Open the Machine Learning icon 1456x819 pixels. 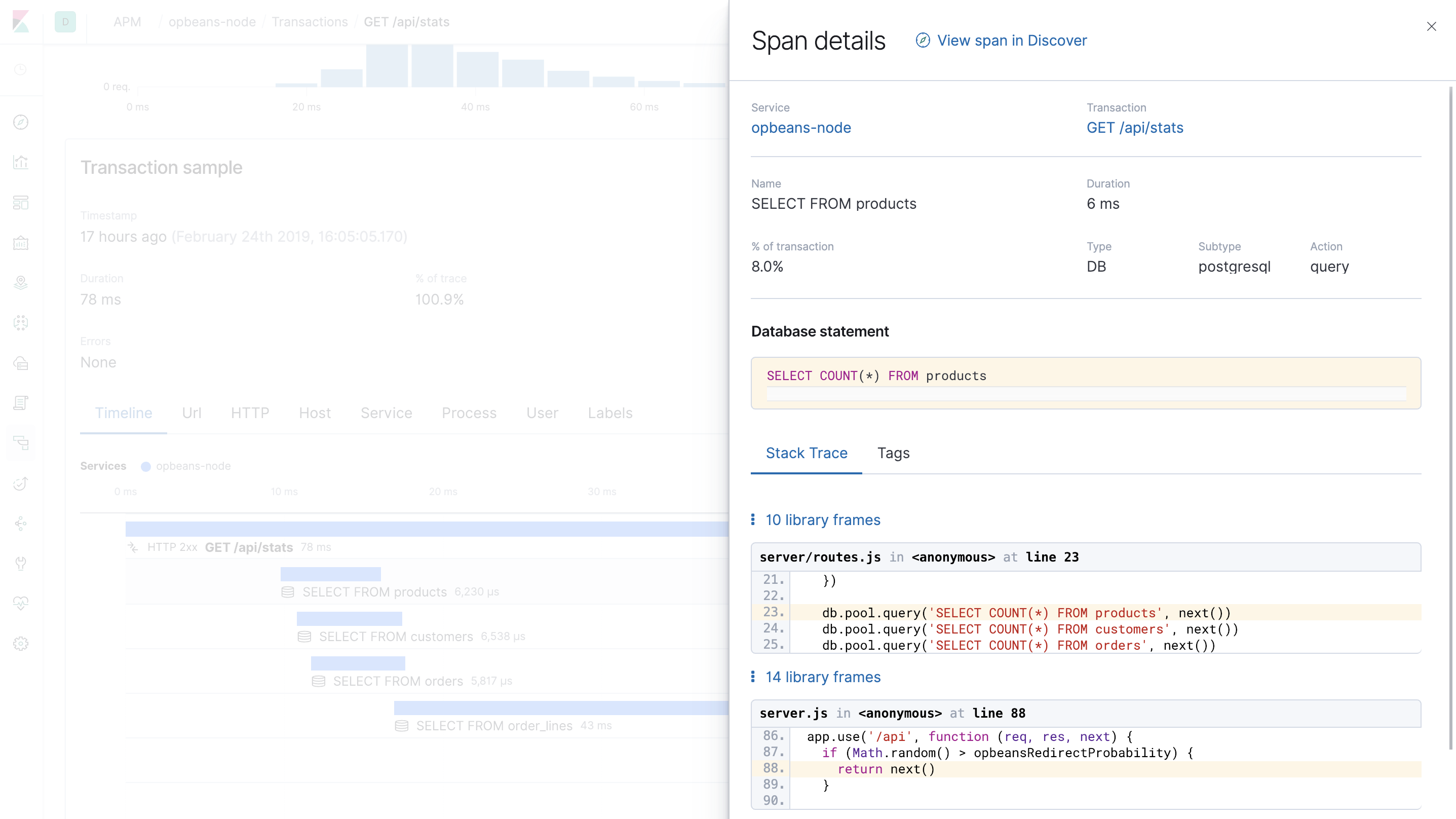pos(21,322)
